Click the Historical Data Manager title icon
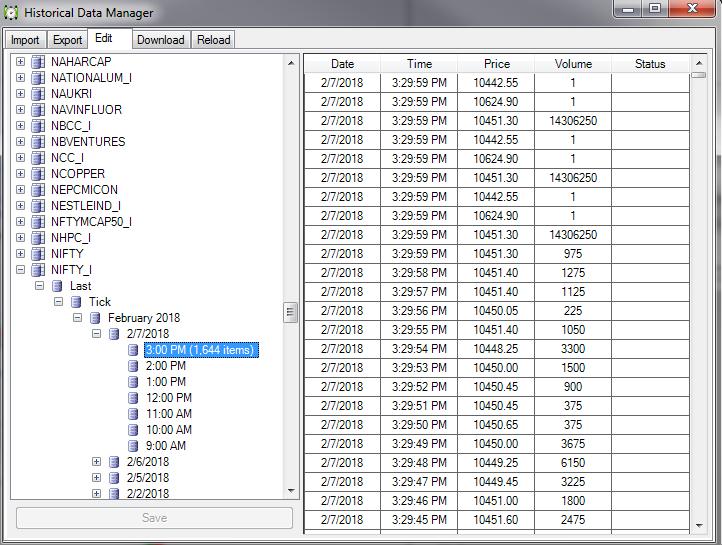This screenshot has height=545, width=722. tap(13, 13)
